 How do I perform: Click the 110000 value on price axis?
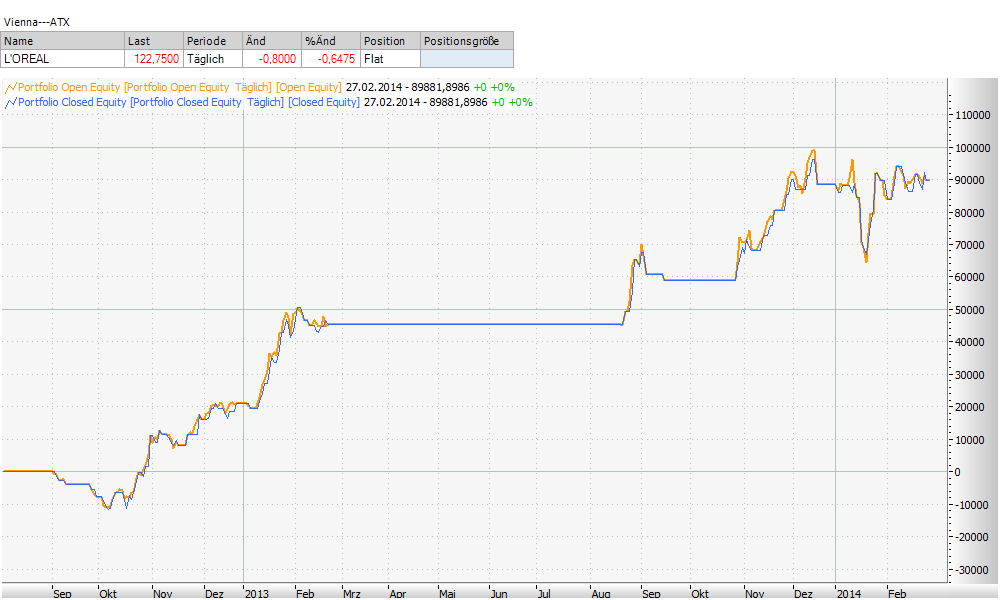pos(973,115)
